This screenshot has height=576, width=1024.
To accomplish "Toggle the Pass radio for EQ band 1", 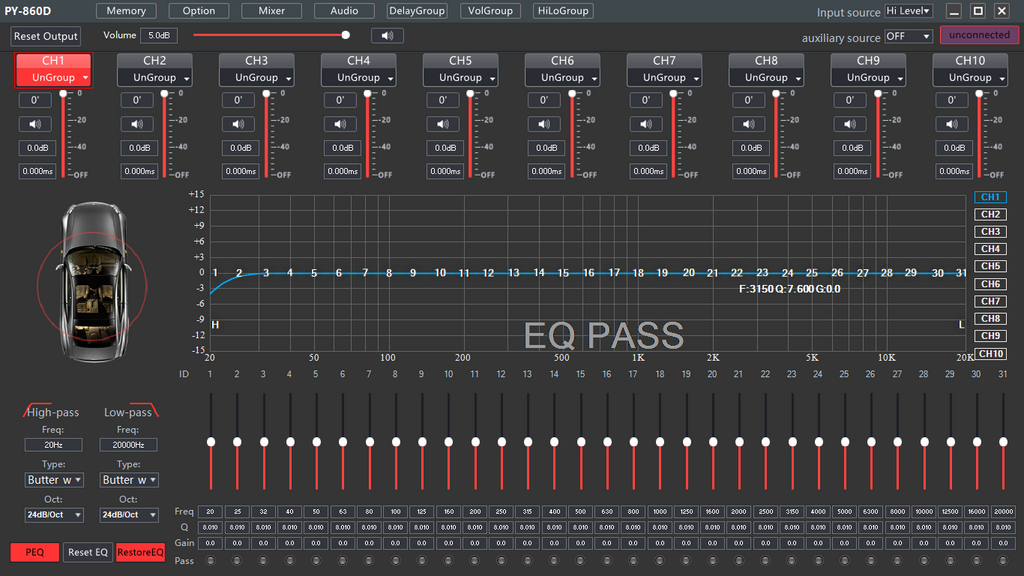I will pyautogui.click(x=211, y=561).
